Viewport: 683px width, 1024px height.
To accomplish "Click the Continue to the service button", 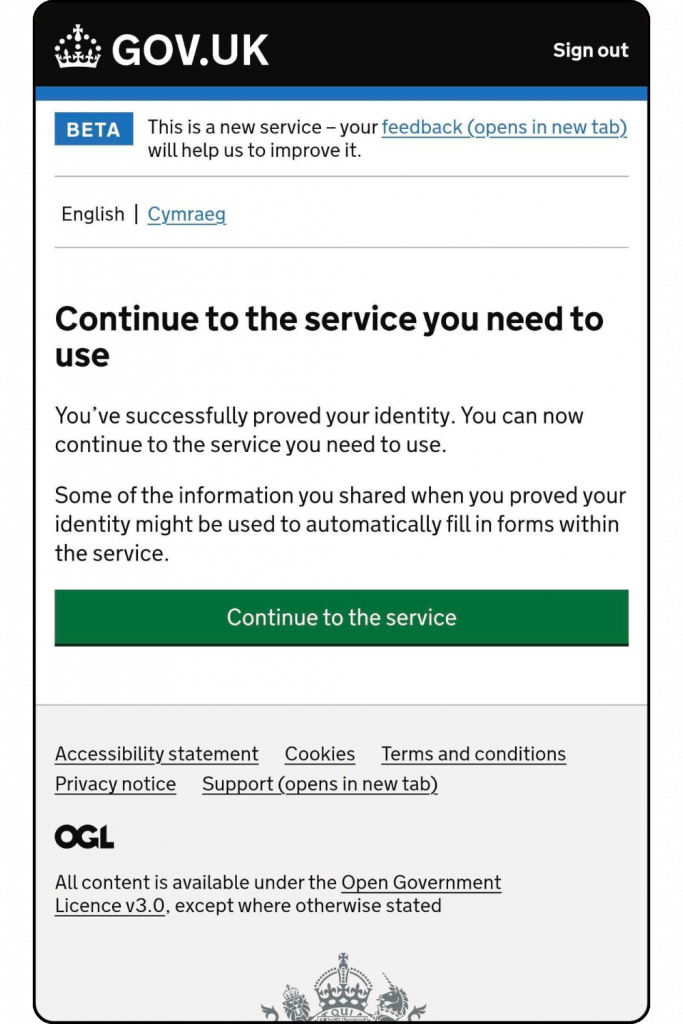I will (342, 618).
